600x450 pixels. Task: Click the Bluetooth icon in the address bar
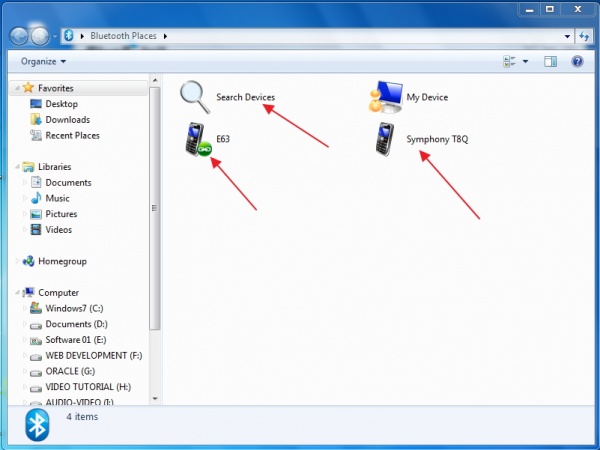point(68,36)
